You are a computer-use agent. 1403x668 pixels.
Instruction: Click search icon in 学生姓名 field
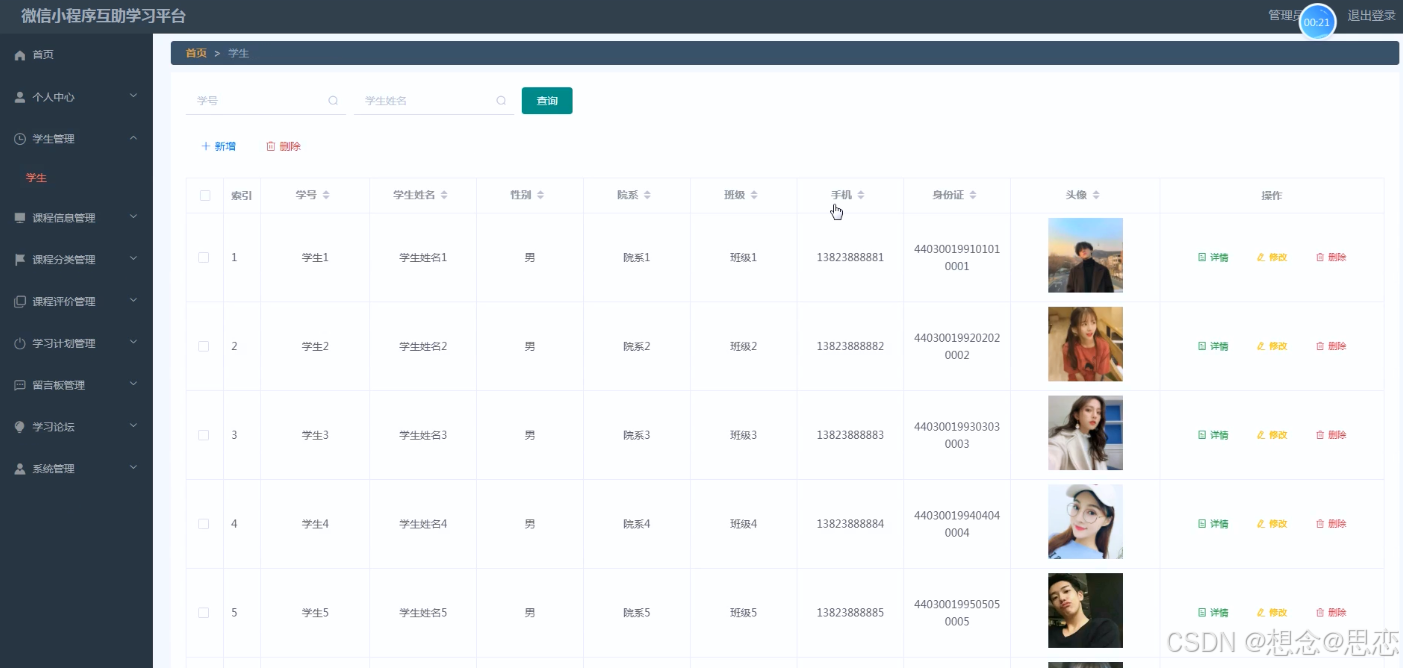point(501,101)
